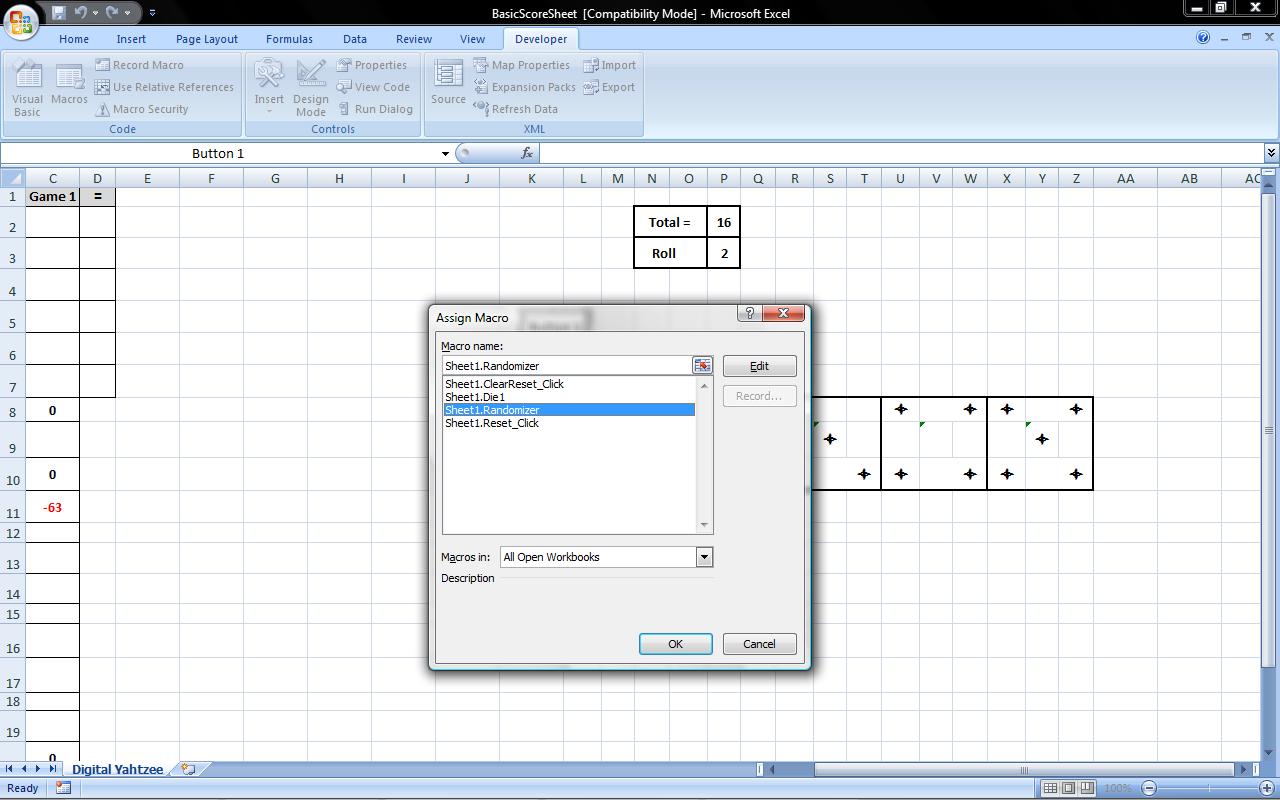The image size is (1280, 800).
Task: Click the horizontal scrollbar thumb
Action: [1023, 769]
